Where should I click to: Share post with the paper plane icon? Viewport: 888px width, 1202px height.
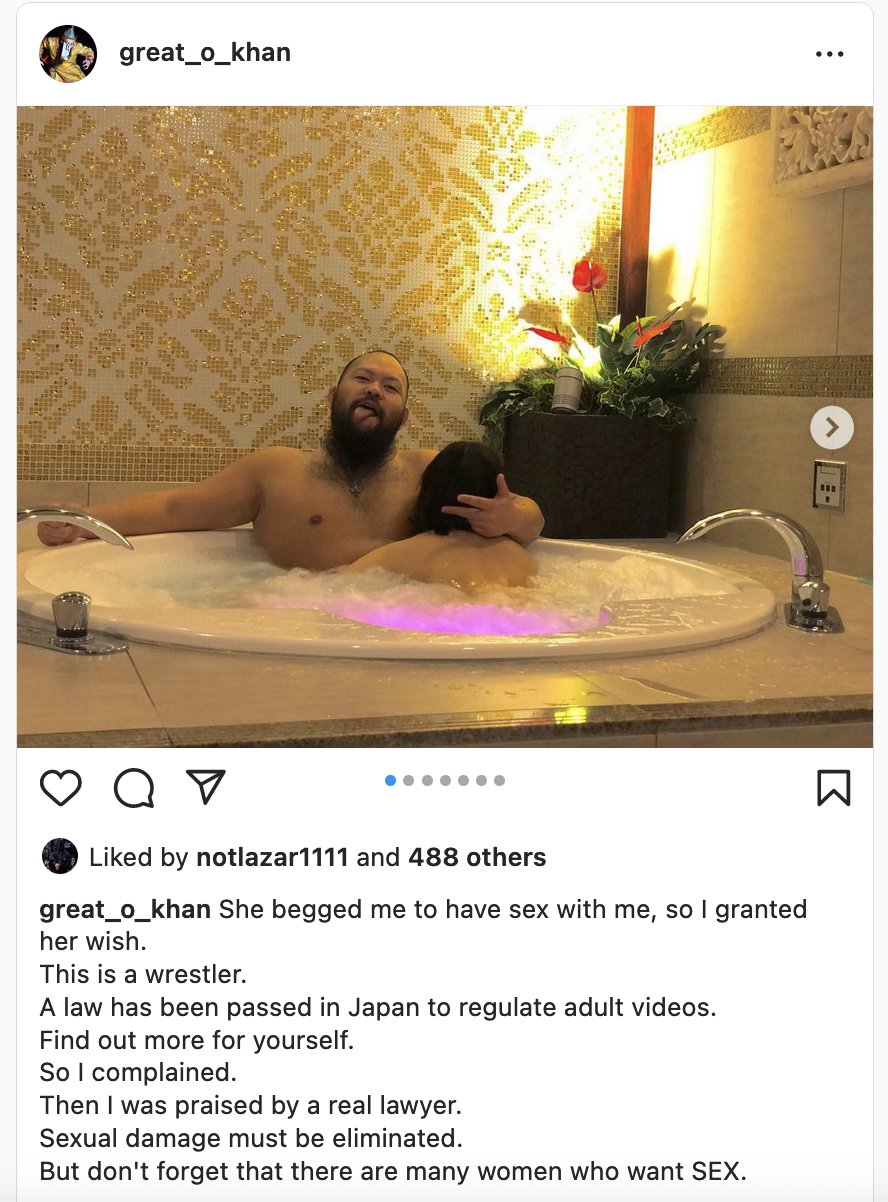(x=206, y=787)
